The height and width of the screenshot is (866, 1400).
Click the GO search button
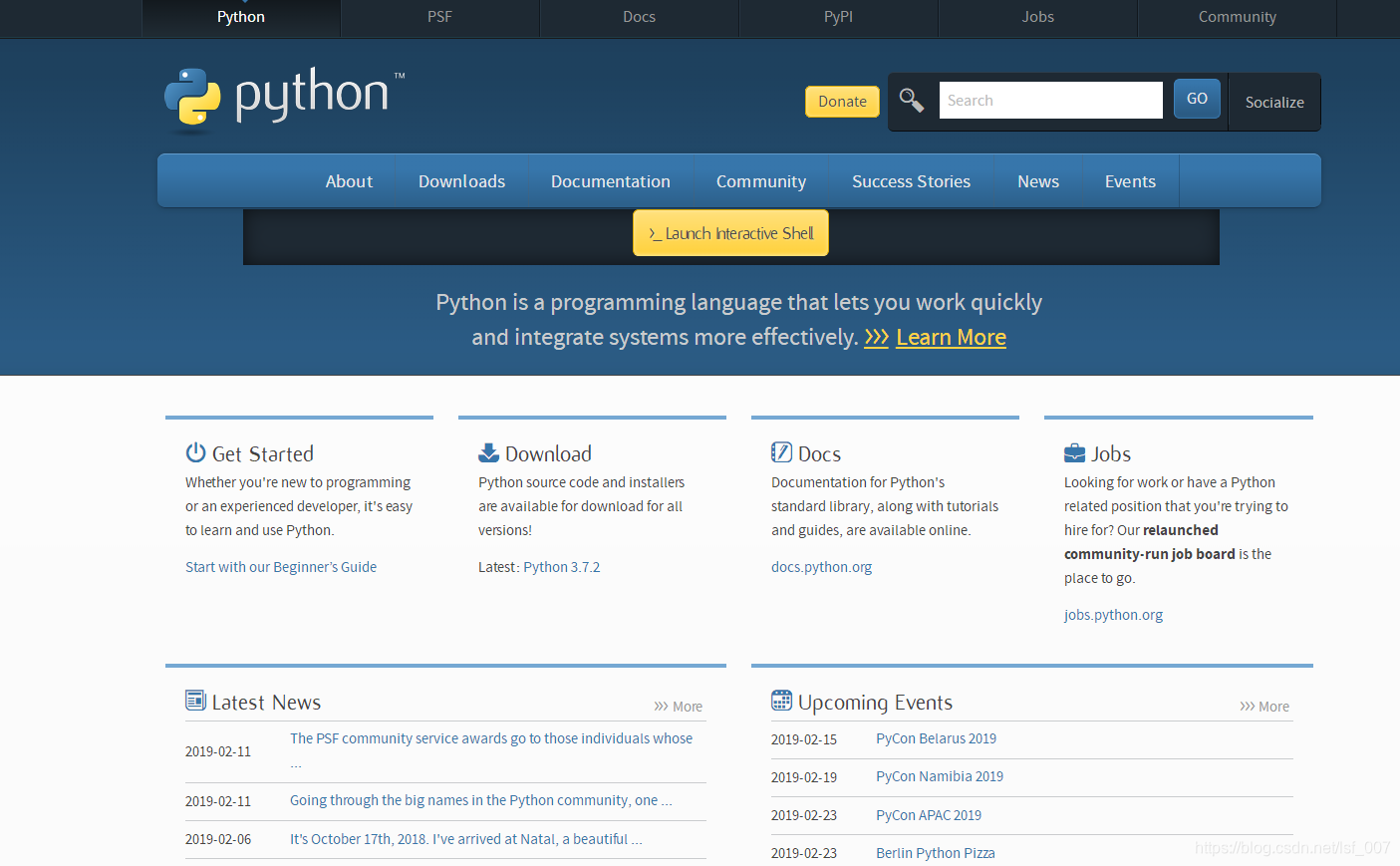1197,99
